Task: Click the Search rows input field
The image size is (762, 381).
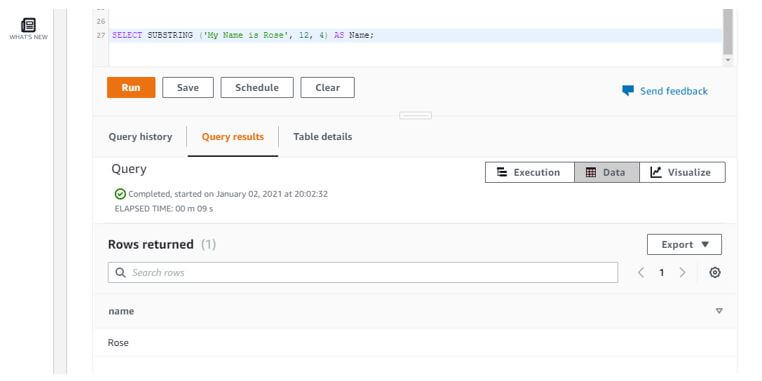Action: coord(363,273)
